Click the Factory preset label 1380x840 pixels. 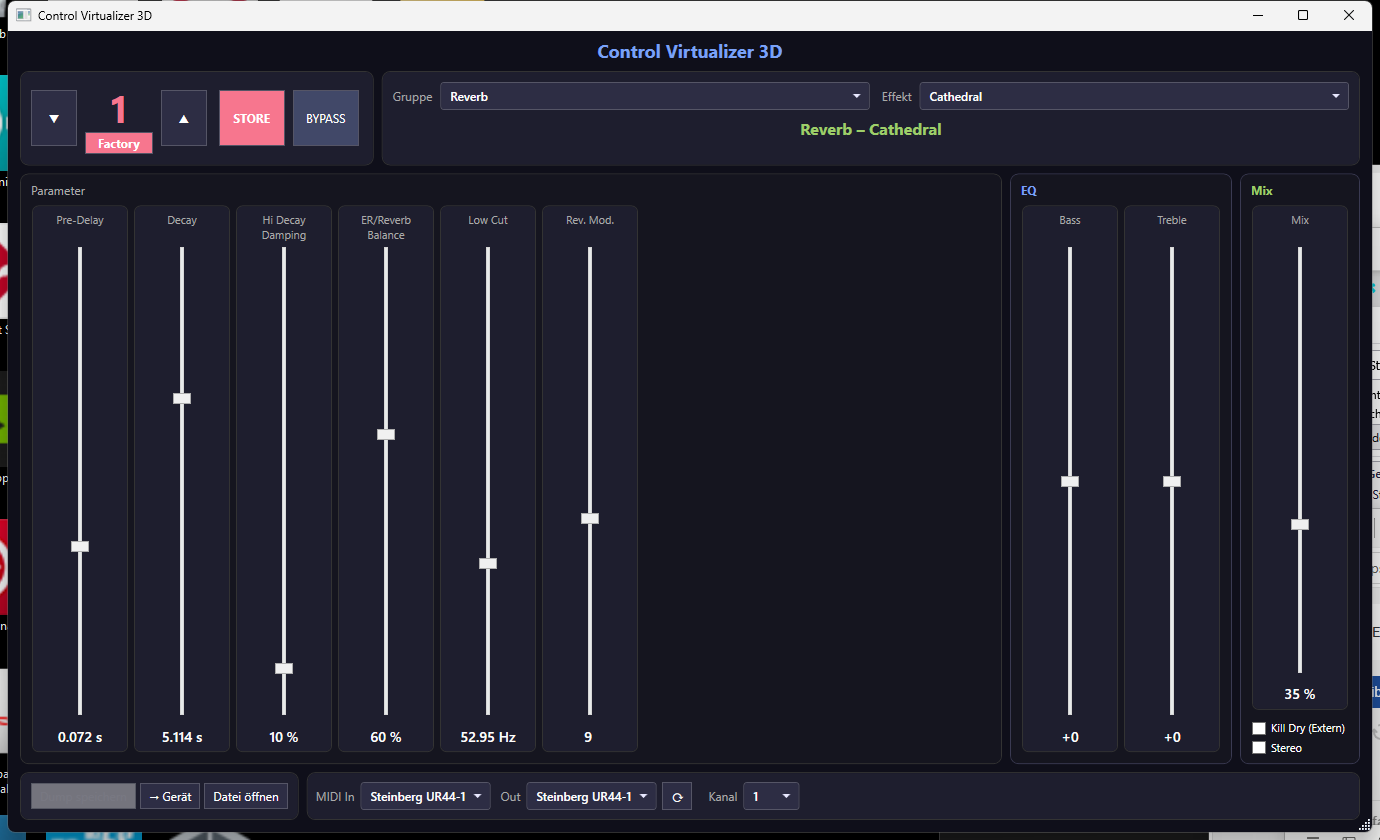pyautogui.click(x=119, y=144)
